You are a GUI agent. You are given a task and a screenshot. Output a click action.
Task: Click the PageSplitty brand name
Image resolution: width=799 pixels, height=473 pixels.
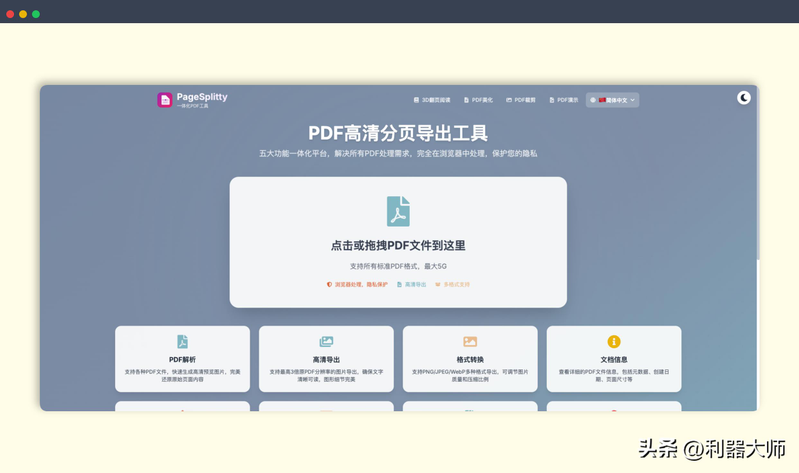[x=202, y=97]
